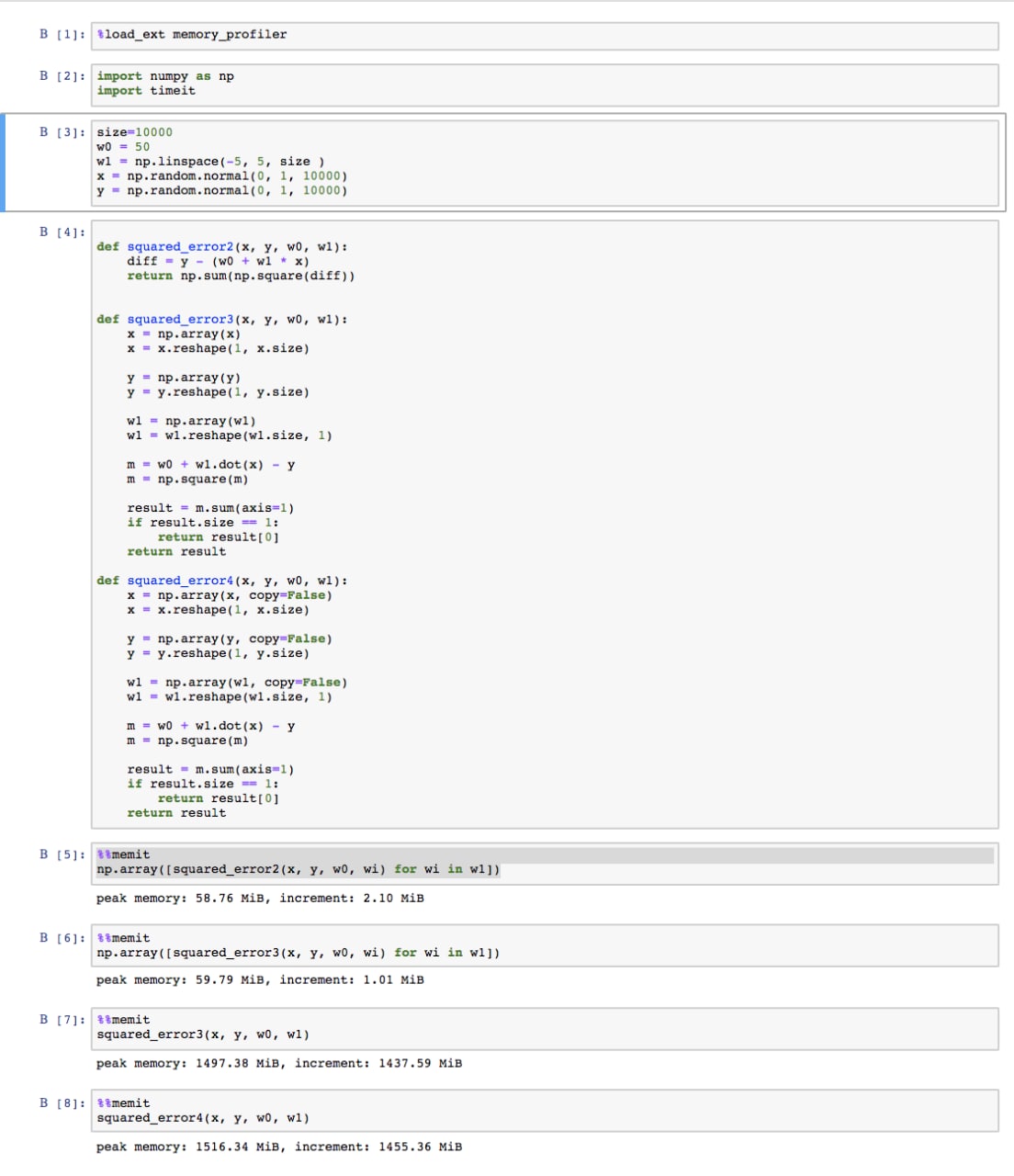Select the cell running squared_error4(x, y, w0, w1)
1014x1176 pixels.
[x=545, y=1112]
